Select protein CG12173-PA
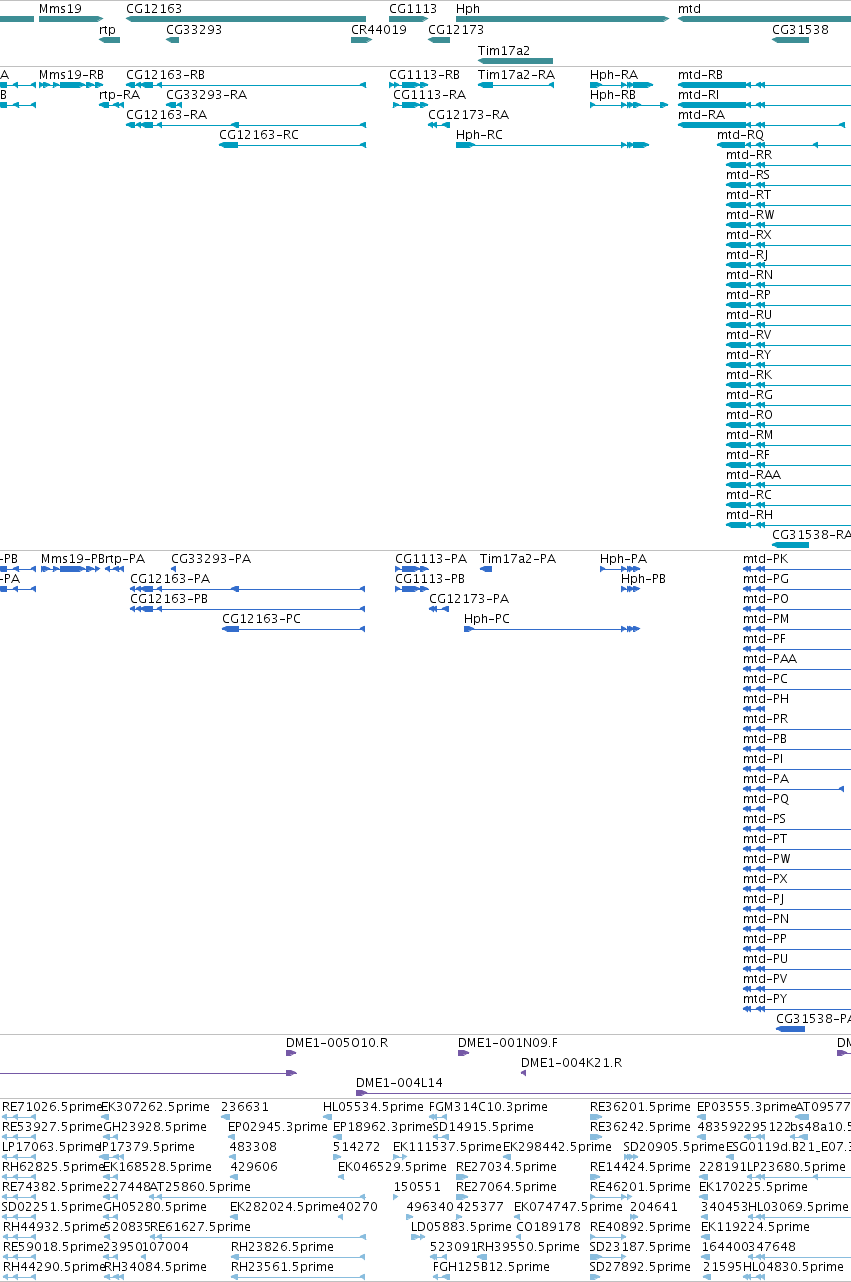The height and width of the screenshot is (1282, 851). click(469, 599)
